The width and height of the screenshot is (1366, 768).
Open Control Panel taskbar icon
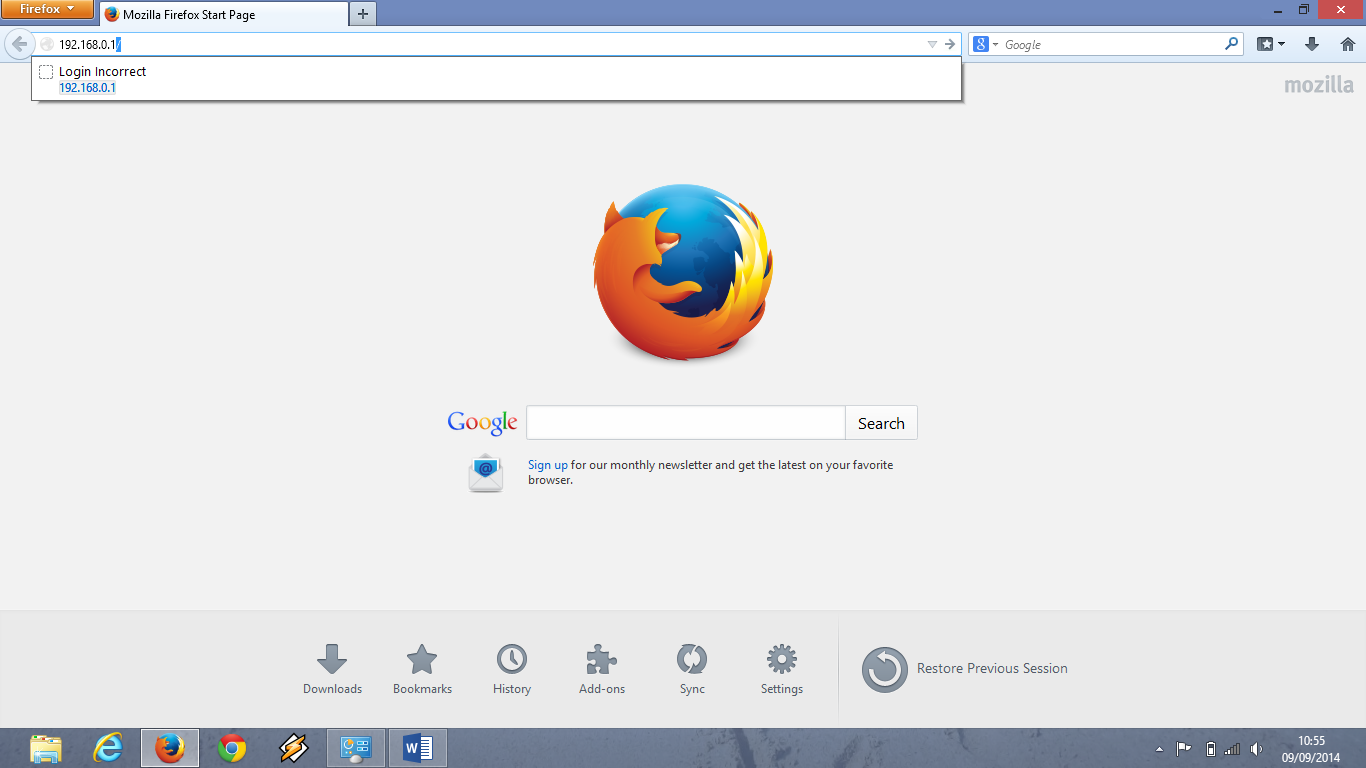(x=355, y=748)
